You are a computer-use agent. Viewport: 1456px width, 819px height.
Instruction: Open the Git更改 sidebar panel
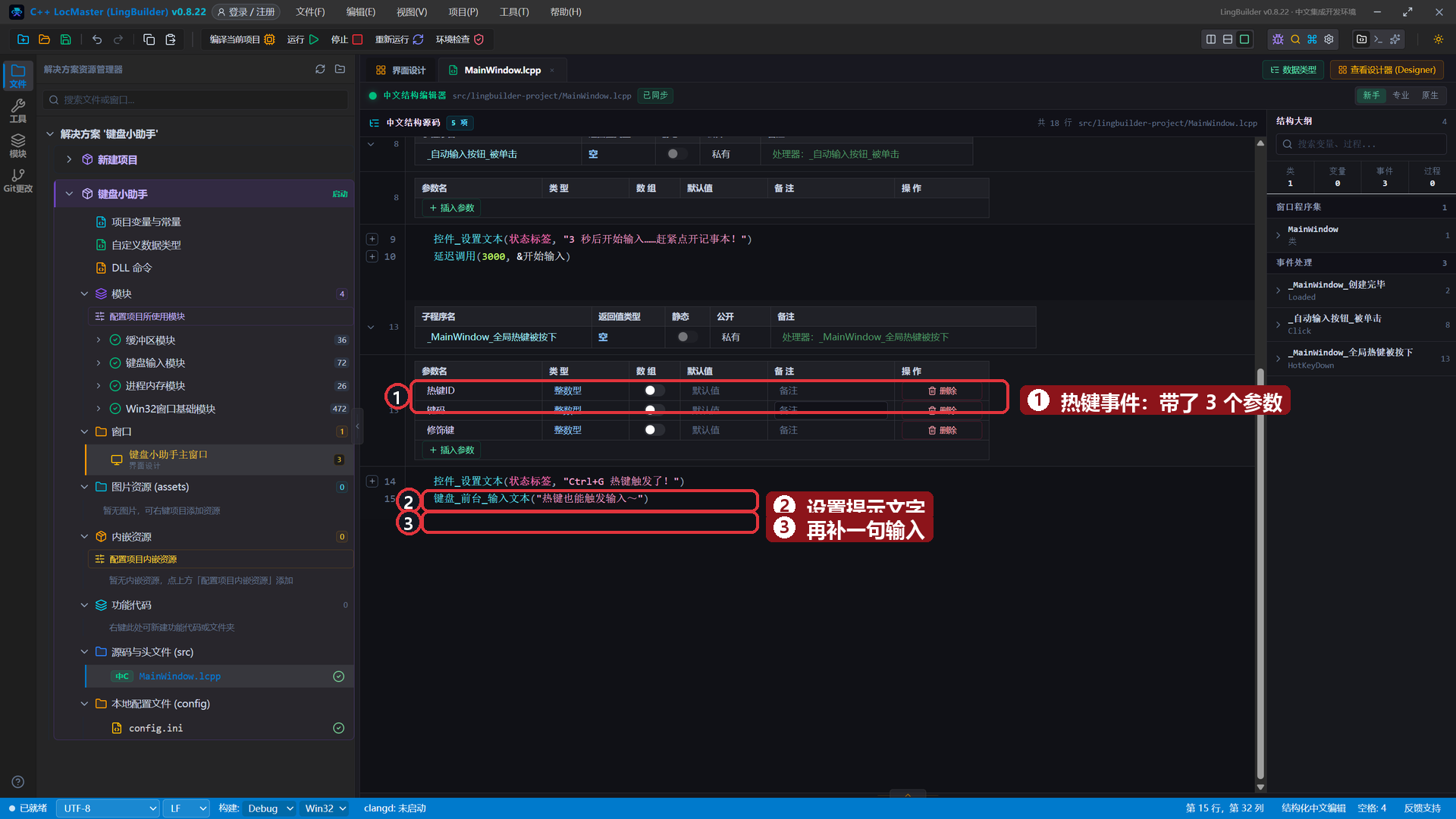tap(18, 180)
